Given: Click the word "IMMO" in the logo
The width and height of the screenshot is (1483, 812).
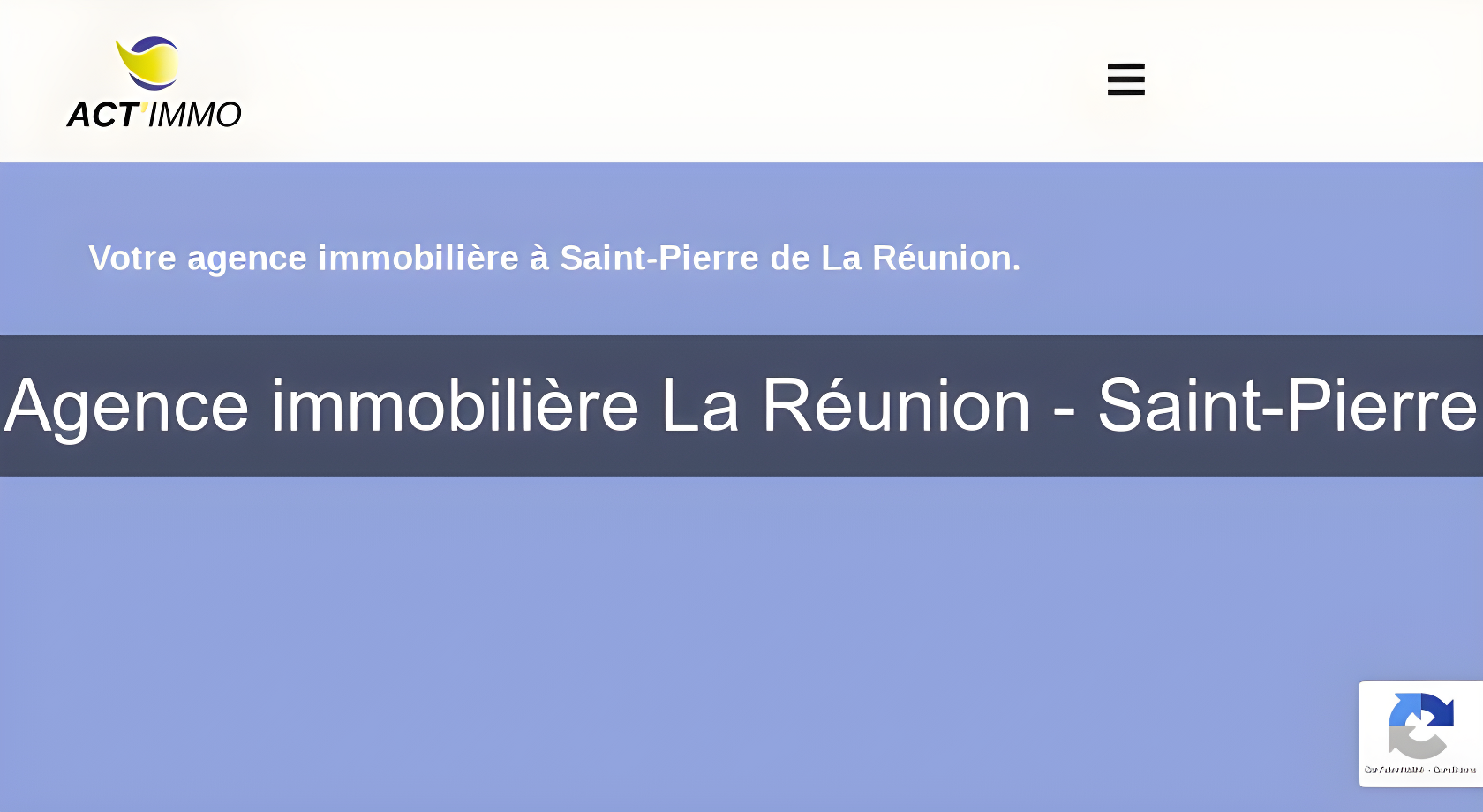Looking at the screenshot, I should (x=194, y=115).
